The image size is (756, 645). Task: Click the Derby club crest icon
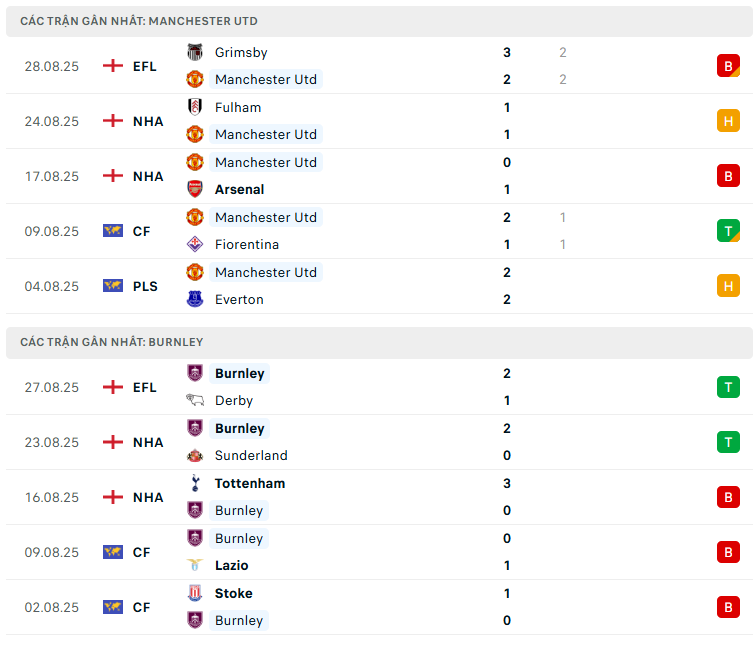pyautogui.click(x=195, y=400)
